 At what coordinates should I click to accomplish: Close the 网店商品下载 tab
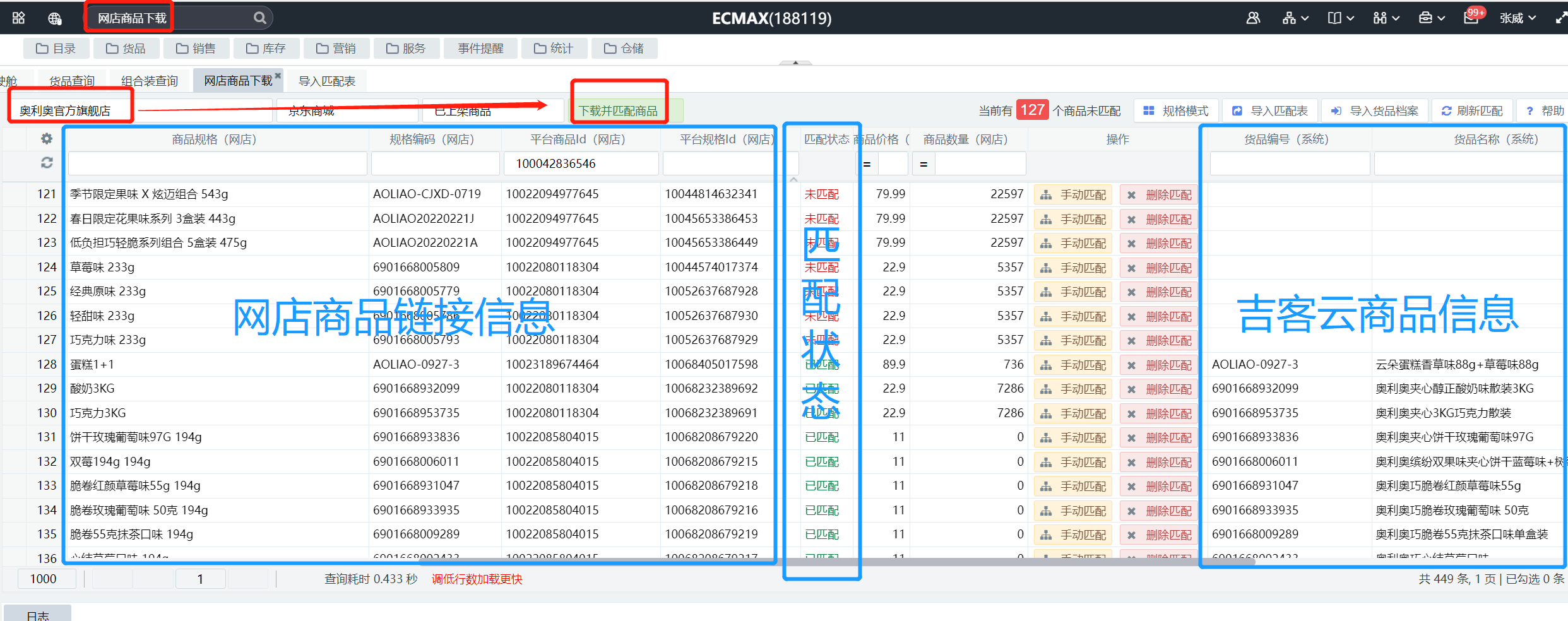[278, 75]
